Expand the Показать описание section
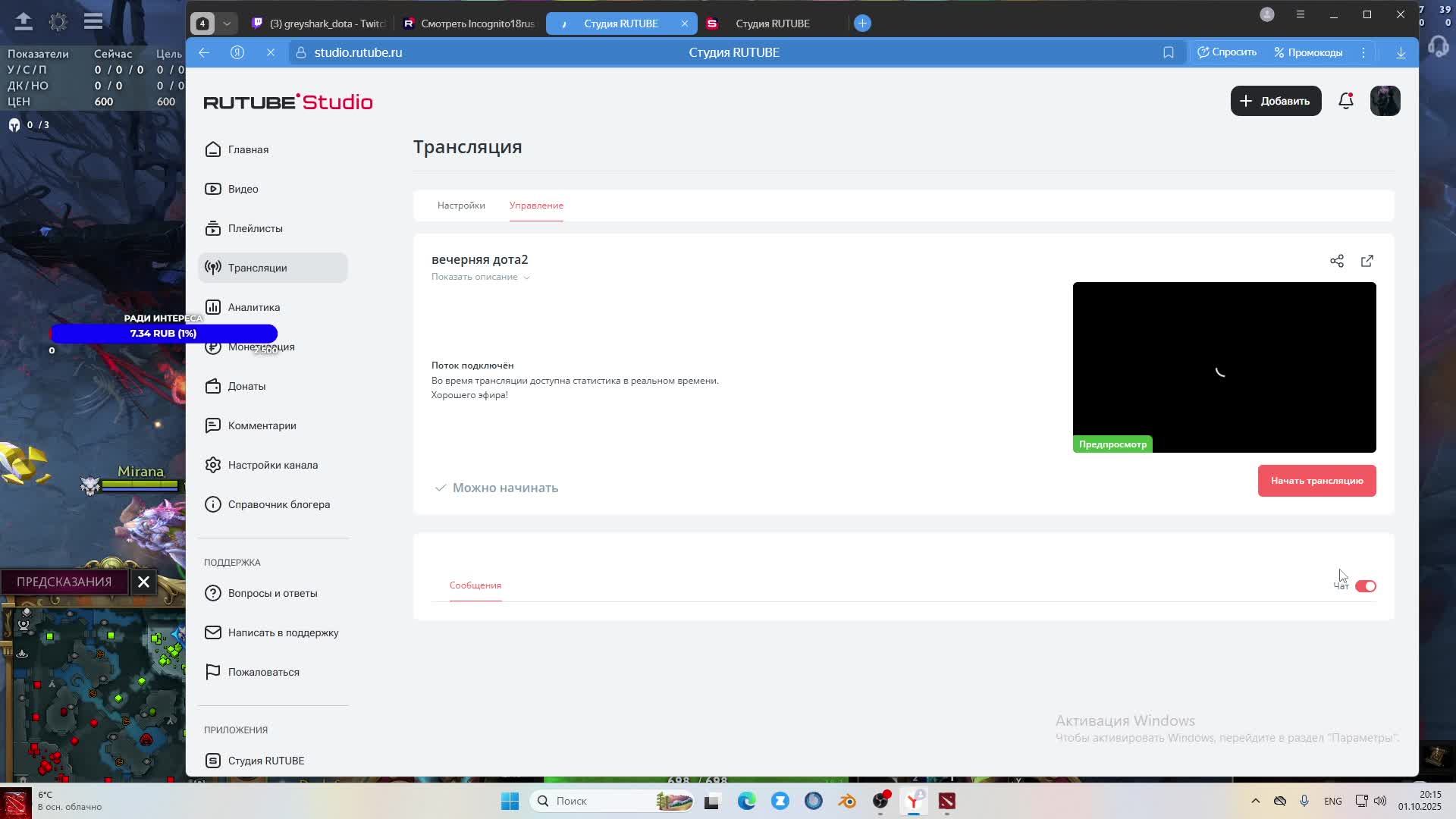Screen dimensions: 1456x819 click(x=480, y=276)
